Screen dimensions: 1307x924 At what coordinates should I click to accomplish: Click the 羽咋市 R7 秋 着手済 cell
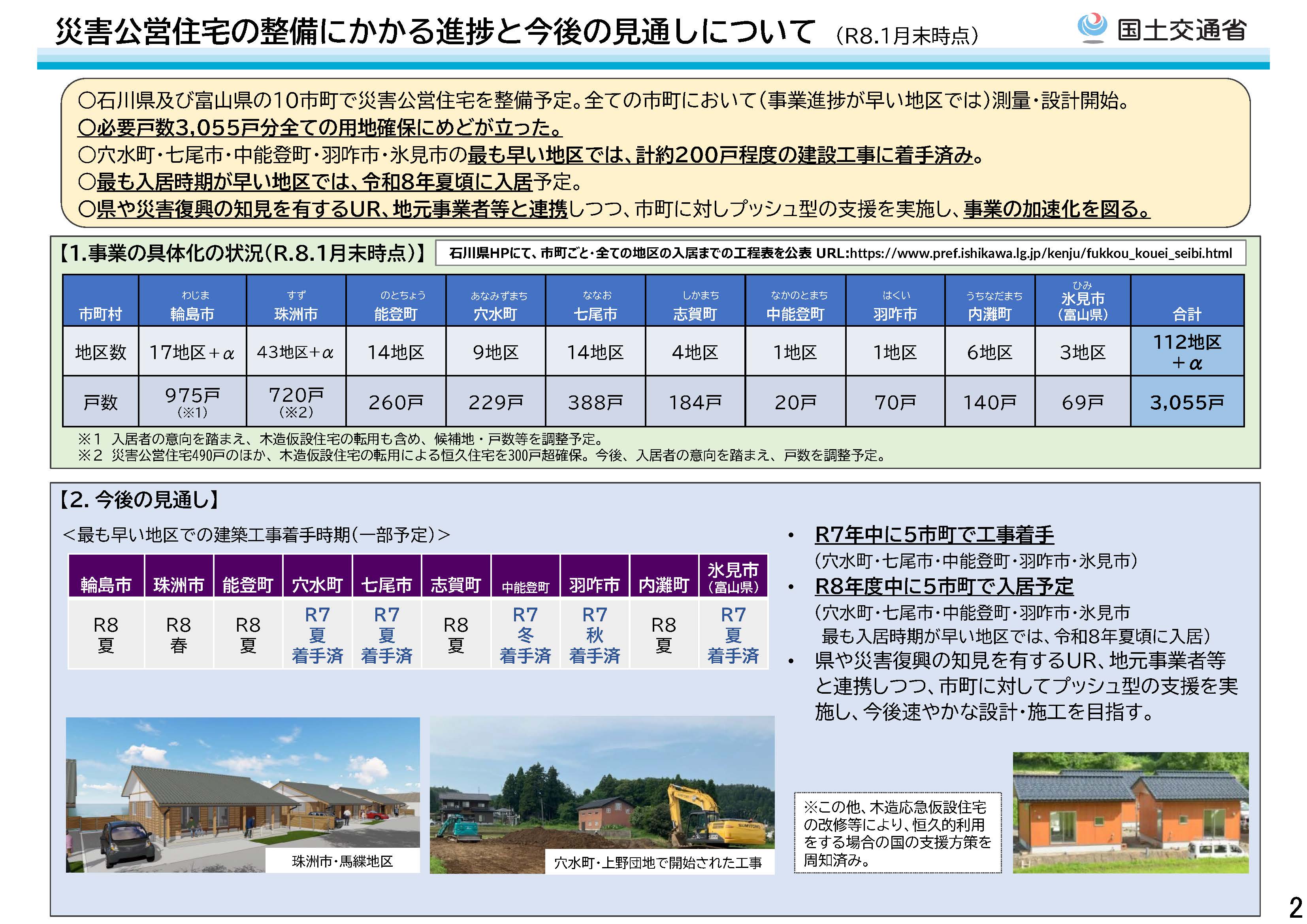(594, 634)
